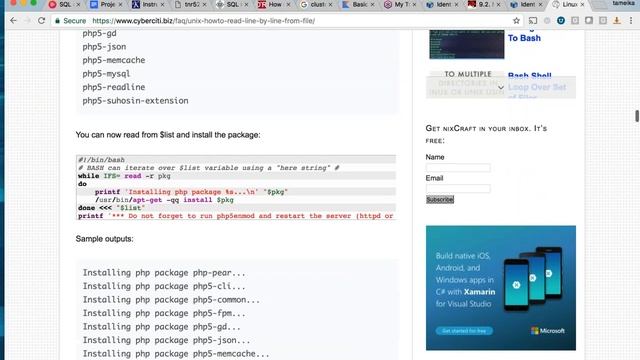Click the 'Sample outputs:' text

pos(104,239)
